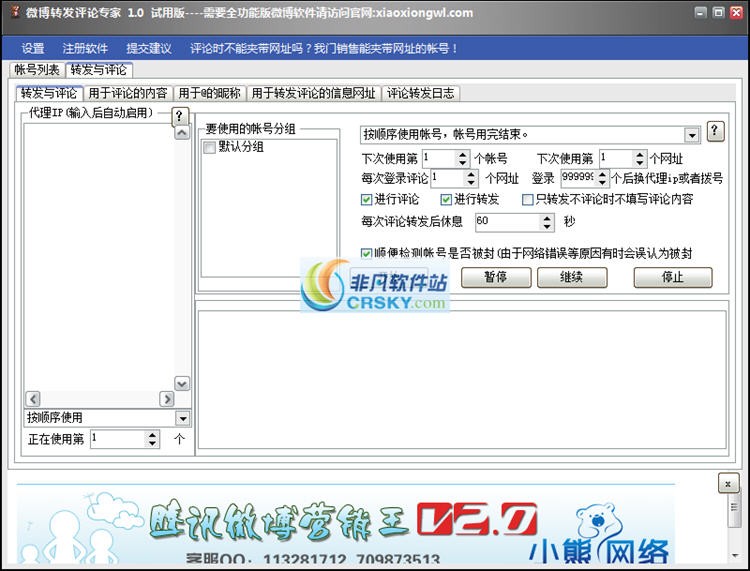The image size is (750, 571).
Task: Open the 设置 menu
Action: (x=33, y=48)
